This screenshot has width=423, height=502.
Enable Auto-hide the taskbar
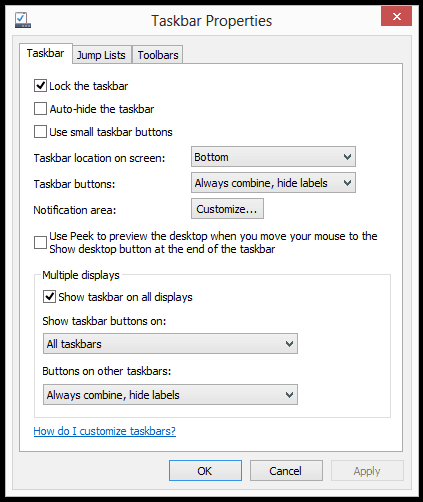[x=40, y=109]
